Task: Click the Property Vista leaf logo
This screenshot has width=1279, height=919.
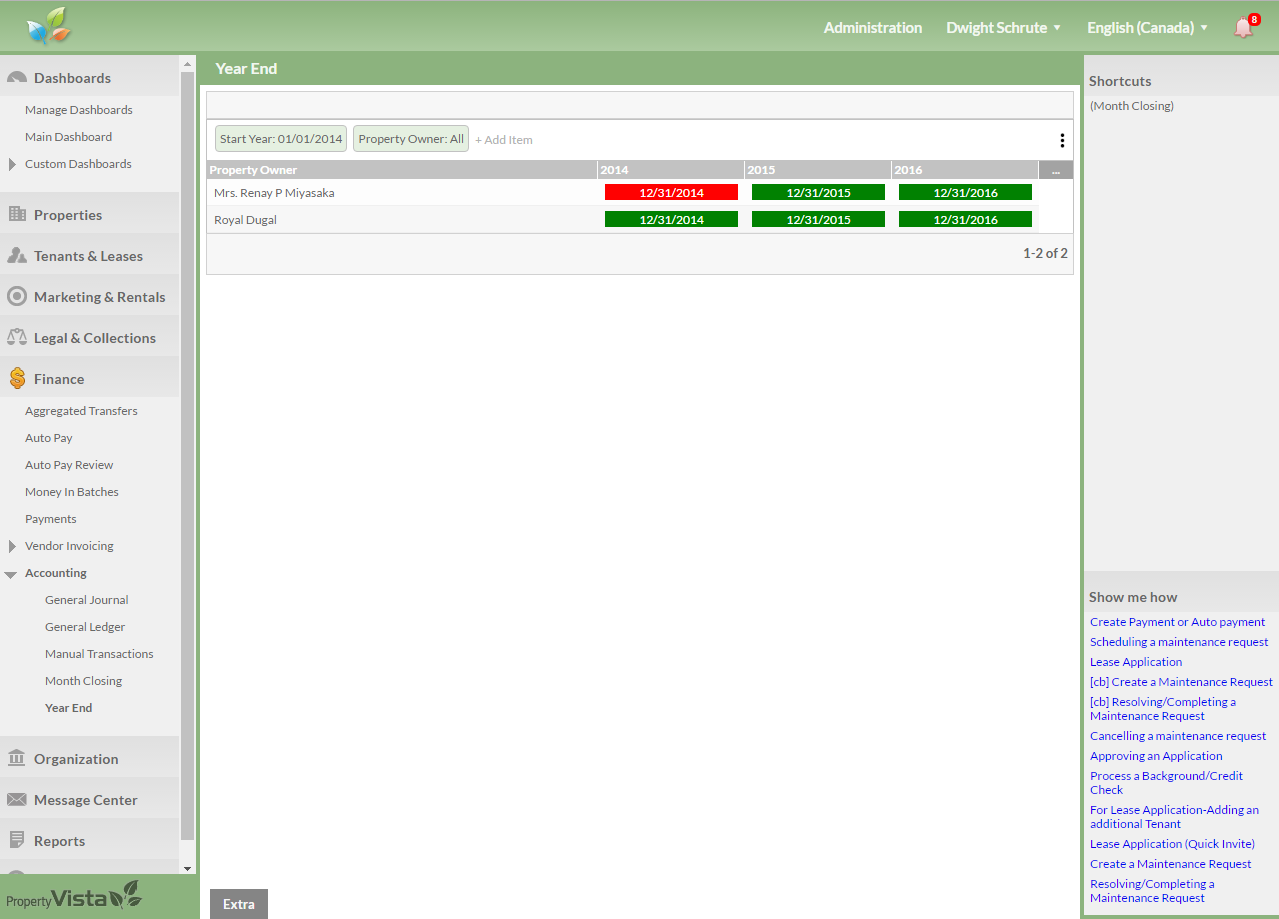Action: coord(49,27)
